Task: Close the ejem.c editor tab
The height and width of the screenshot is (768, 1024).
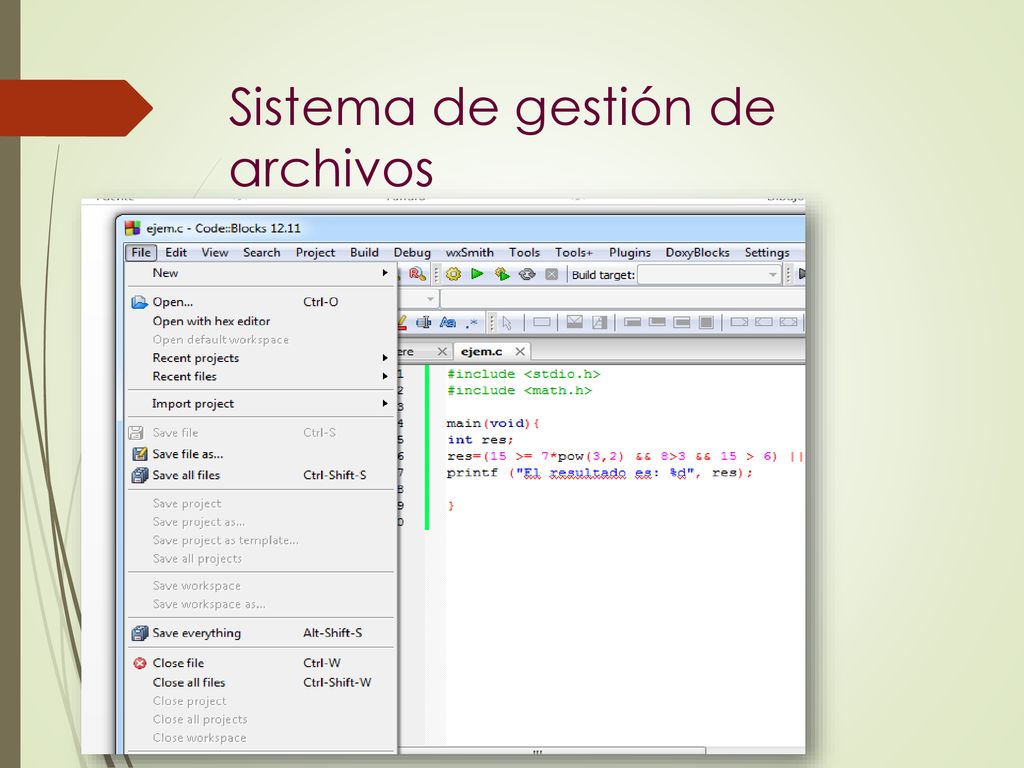Action: point(520,351)
